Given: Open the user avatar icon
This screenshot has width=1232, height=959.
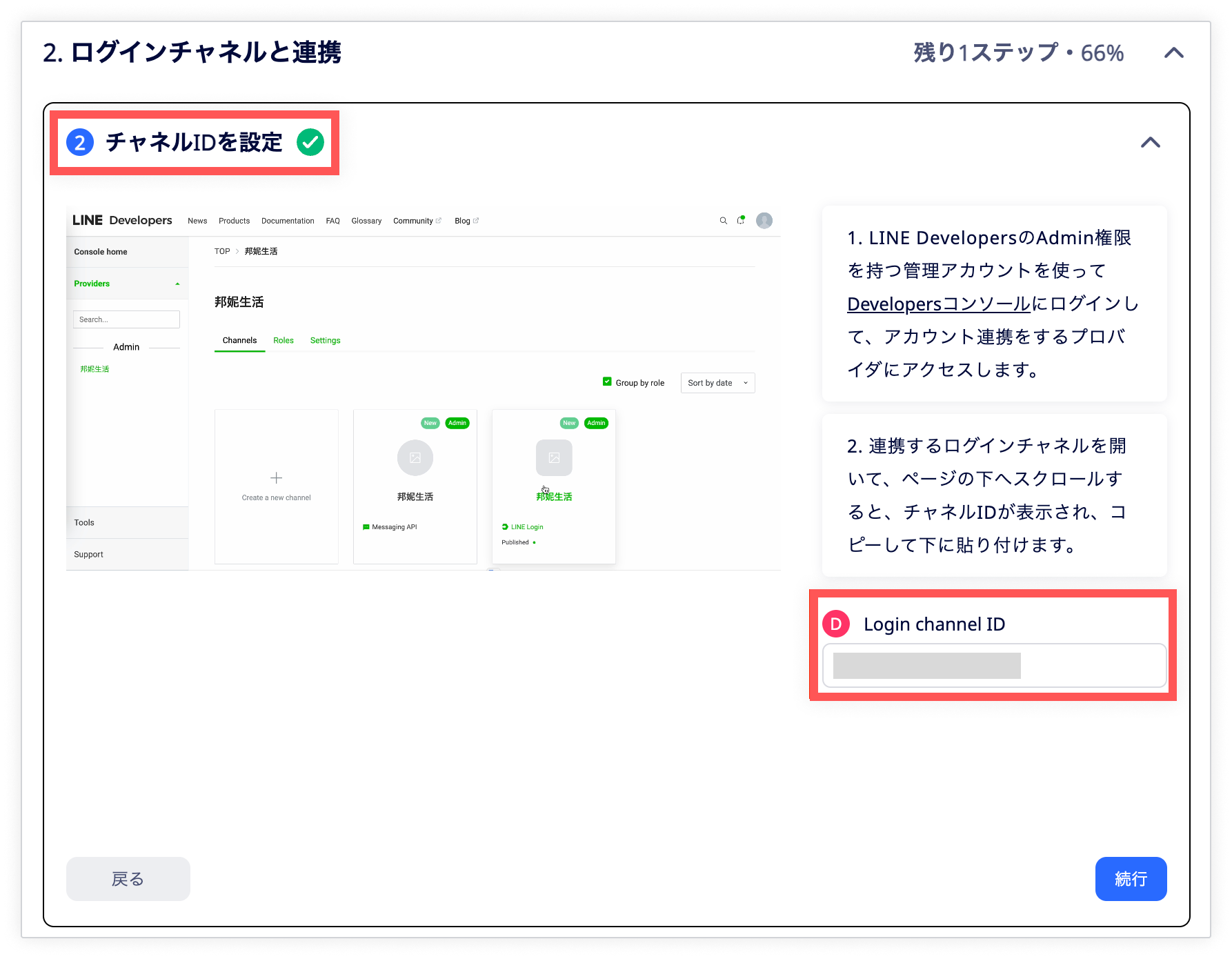Looking at the screenshot, I should (764, 221).
